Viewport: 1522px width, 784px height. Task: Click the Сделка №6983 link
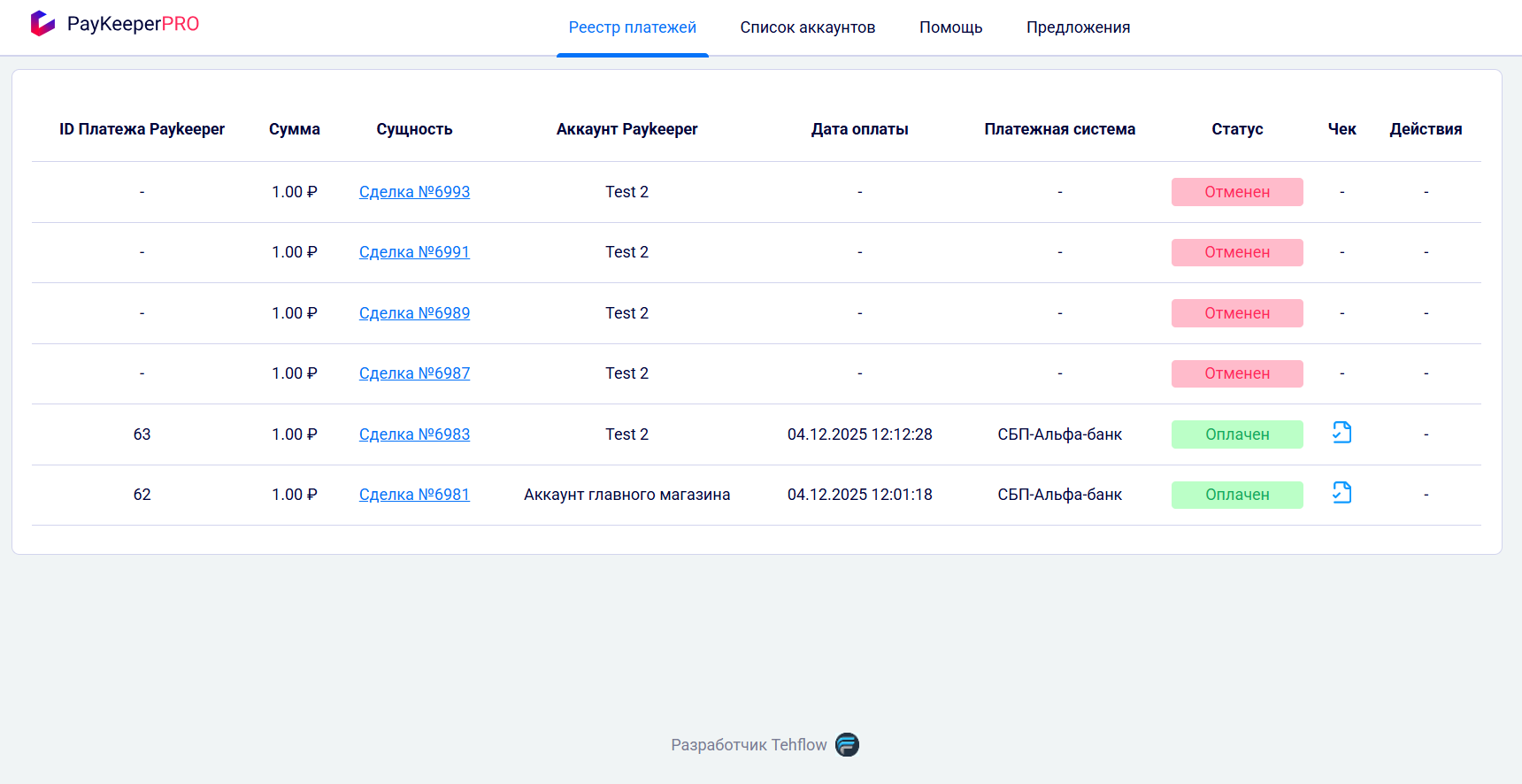[414, 434]
